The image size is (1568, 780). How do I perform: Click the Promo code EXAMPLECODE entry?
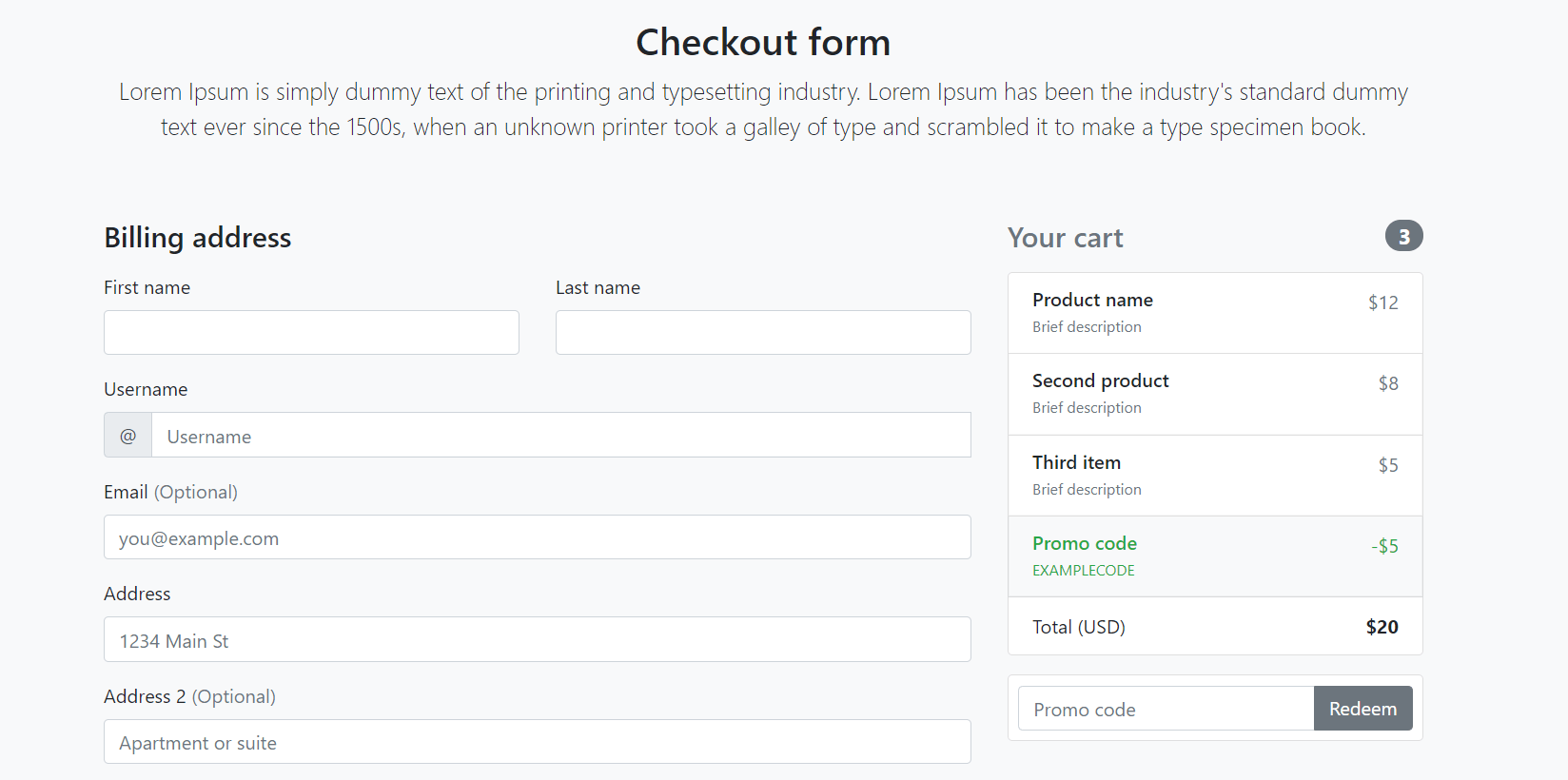(x=1084, y=556)
